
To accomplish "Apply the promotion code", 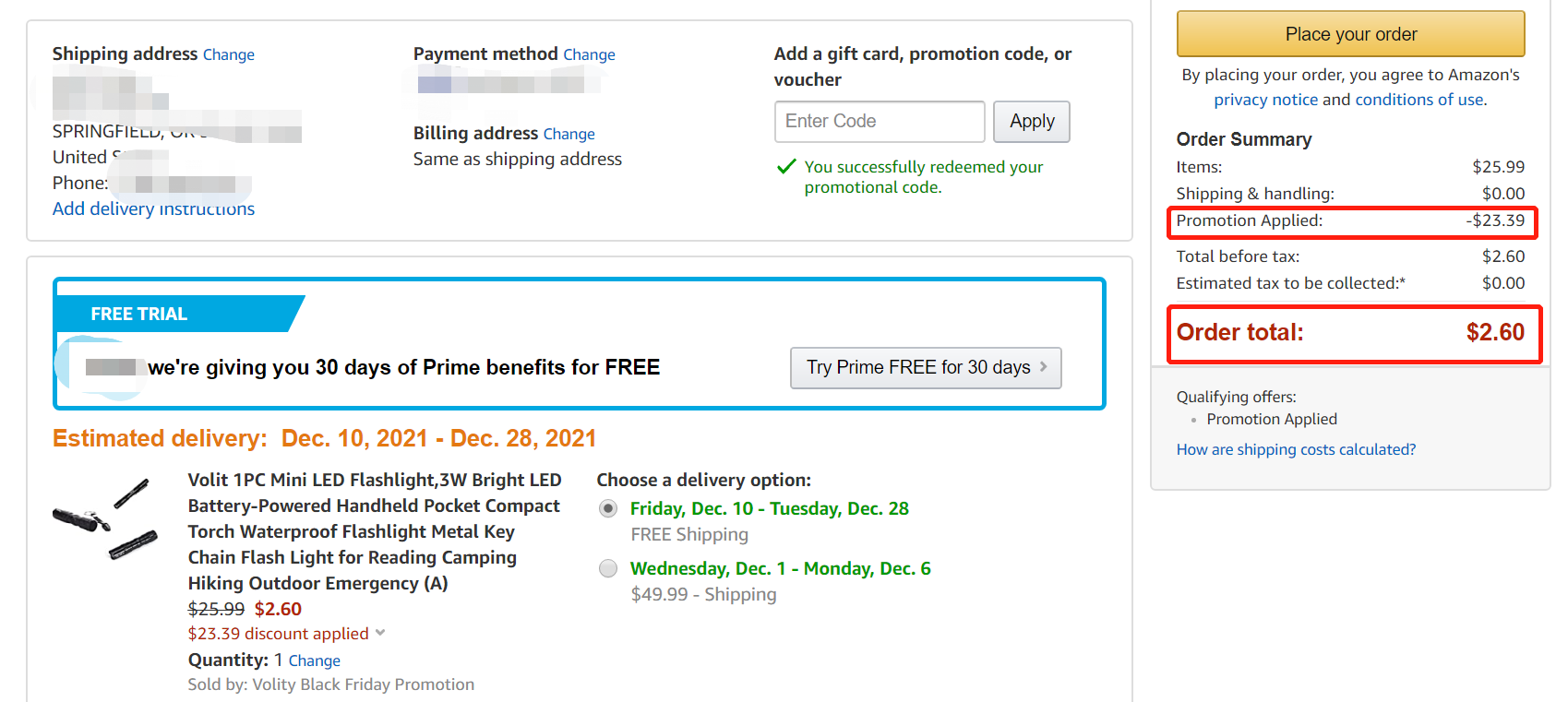I will tap(1031, 122).
